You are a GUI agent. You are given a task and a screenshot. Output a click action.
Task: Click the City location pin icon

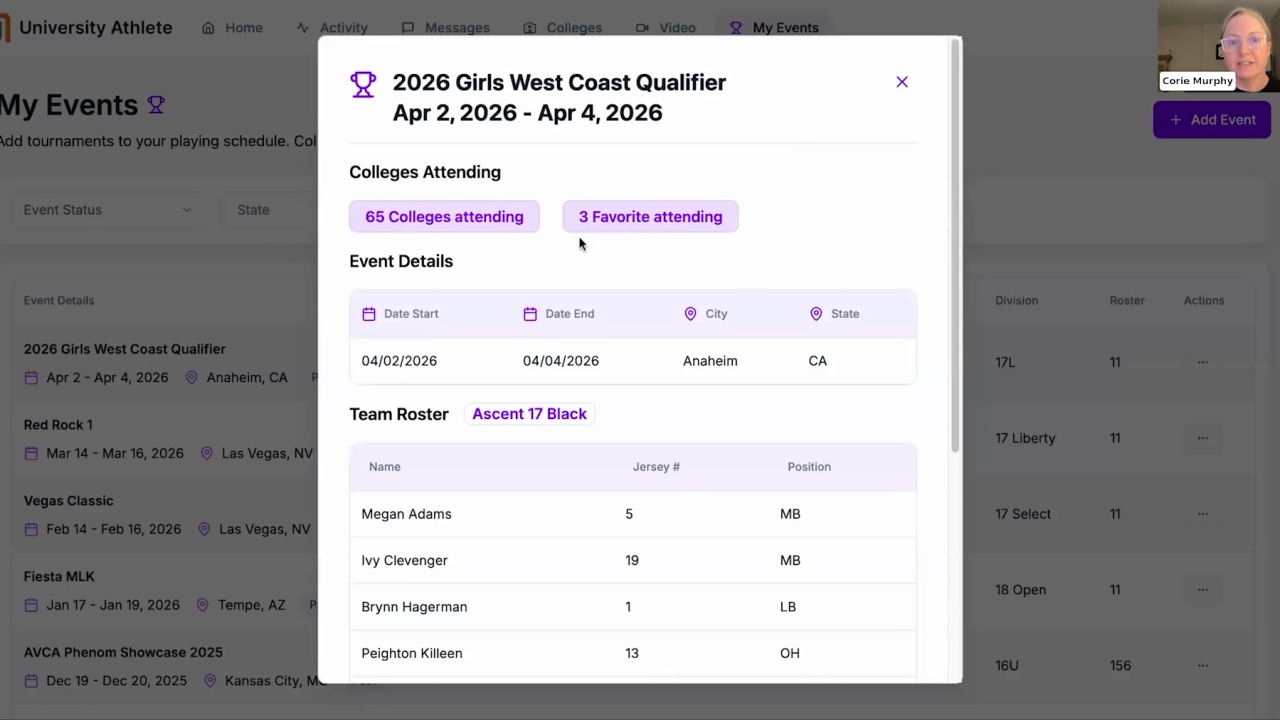tap(690, 314)
